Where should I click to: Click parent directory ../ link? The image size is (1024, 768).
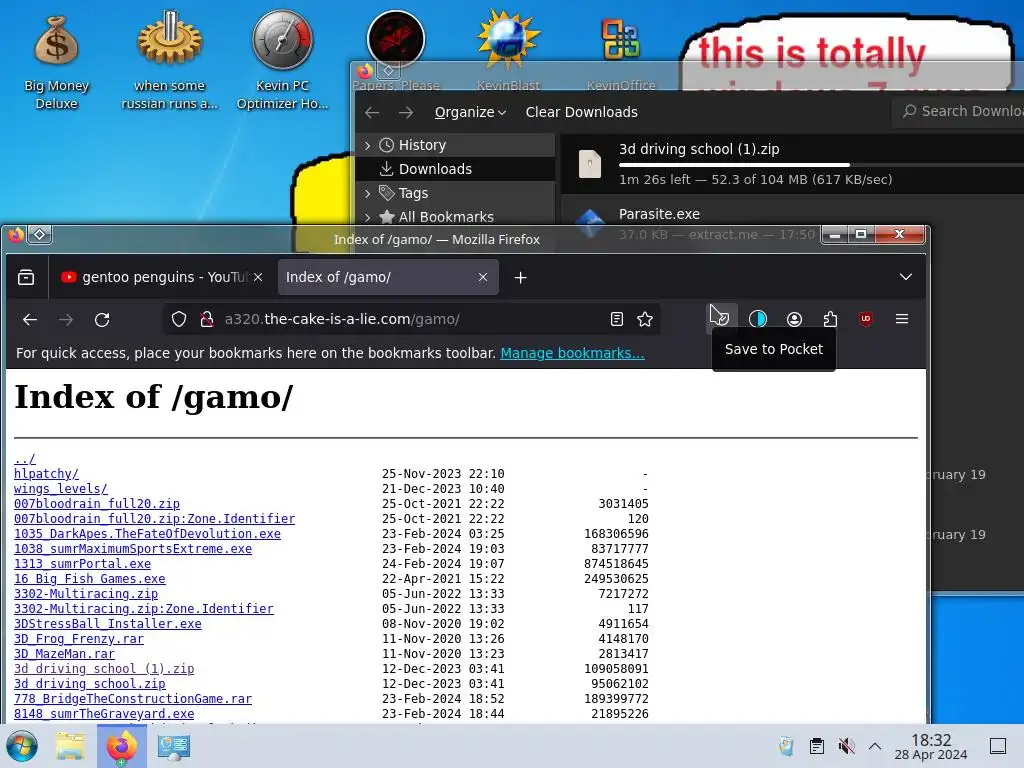pyautogui.click(x=25, y=458)
